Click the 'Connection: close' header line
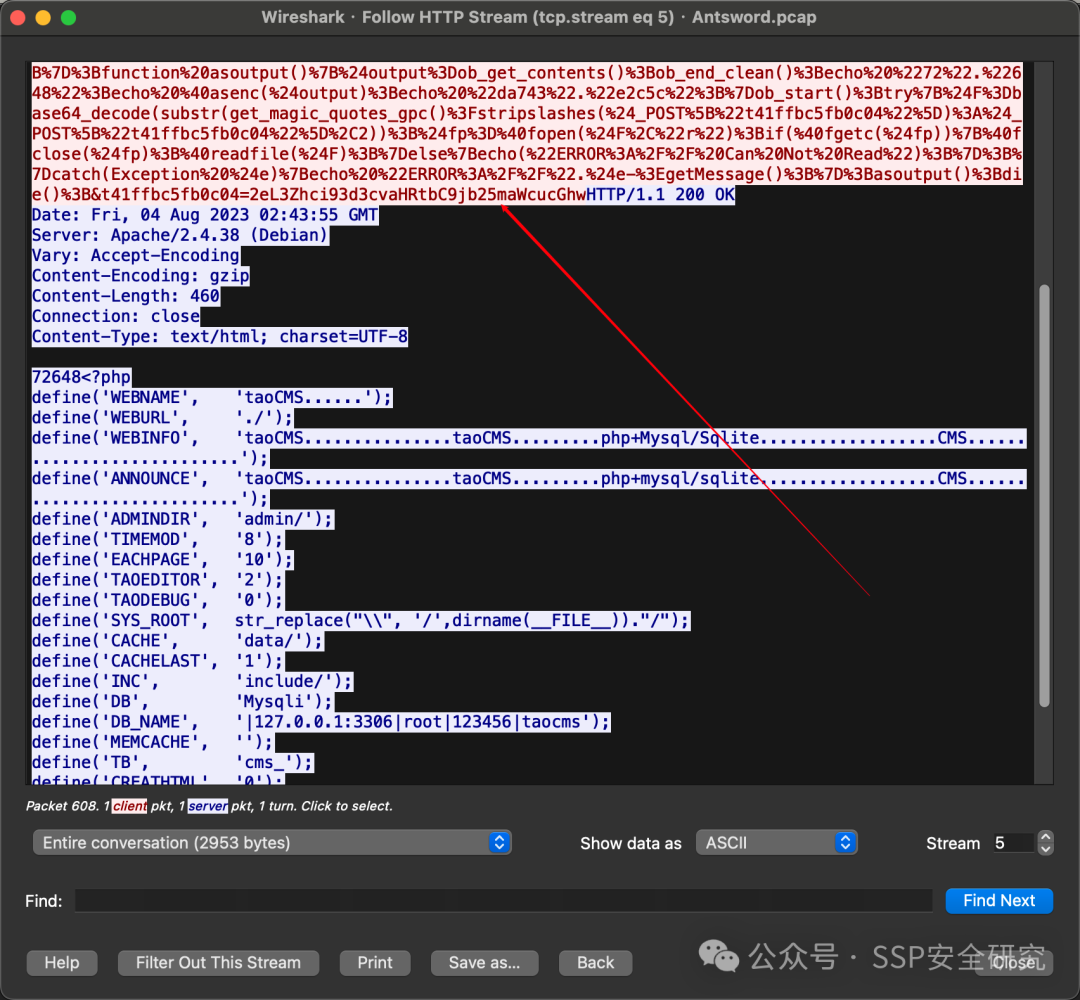The image size is (1080, 1000). tap(116, 316)
